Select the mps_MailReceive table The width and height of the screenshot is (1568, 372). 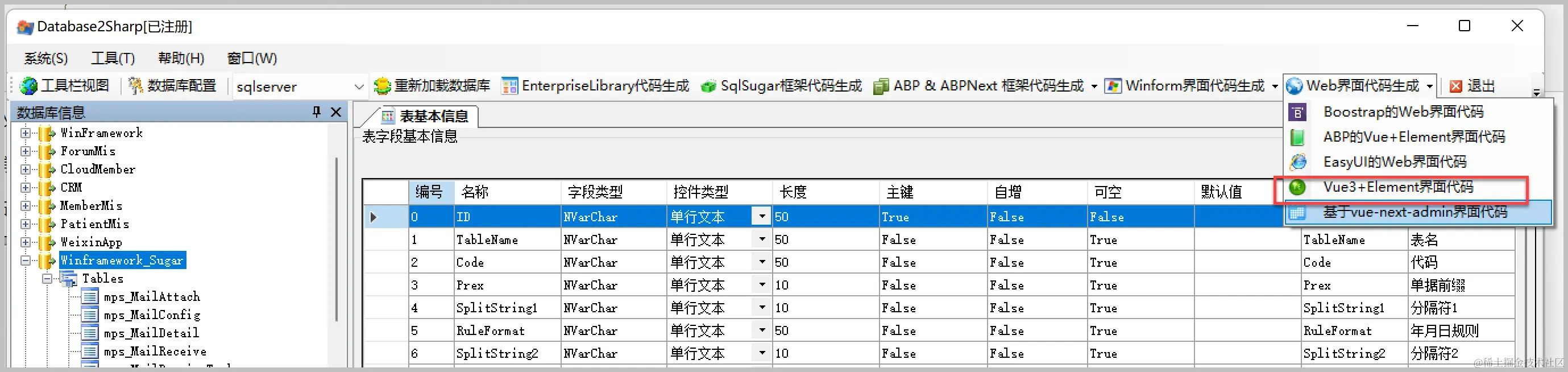(x=155, y=352)
